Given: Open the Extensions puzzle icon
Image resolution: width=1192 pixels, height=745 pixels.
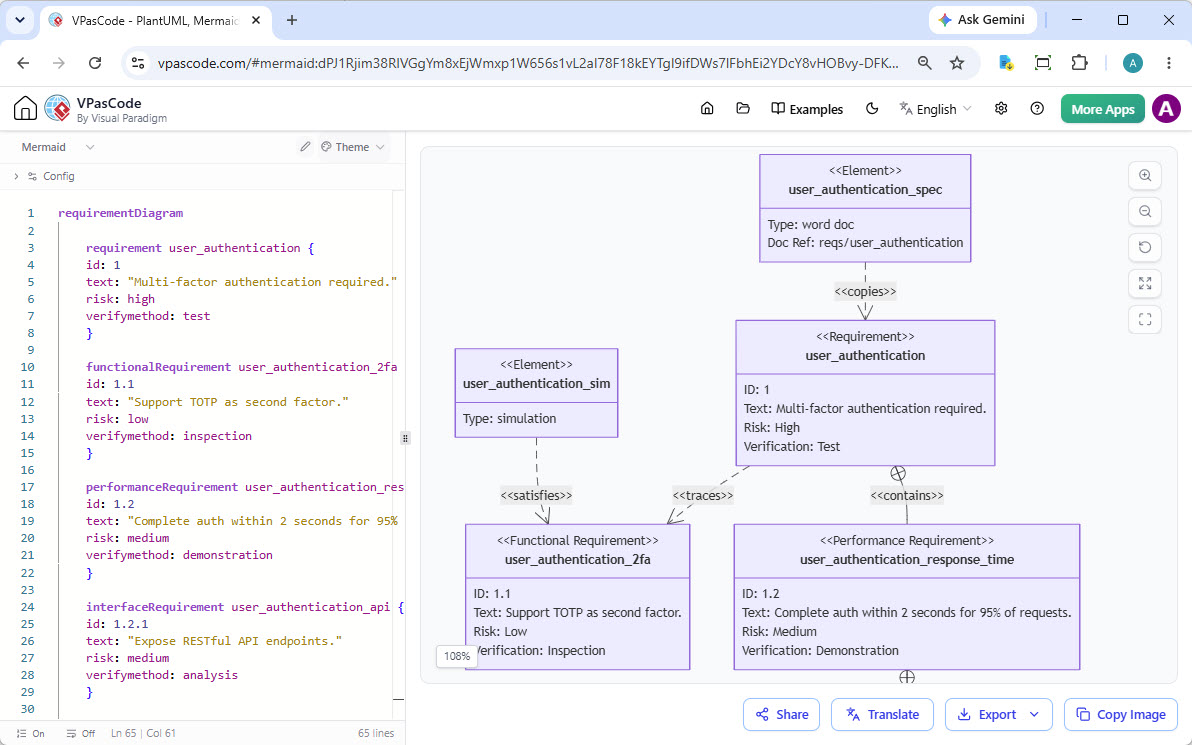Looking at the screenshot, I should 1079,63.
